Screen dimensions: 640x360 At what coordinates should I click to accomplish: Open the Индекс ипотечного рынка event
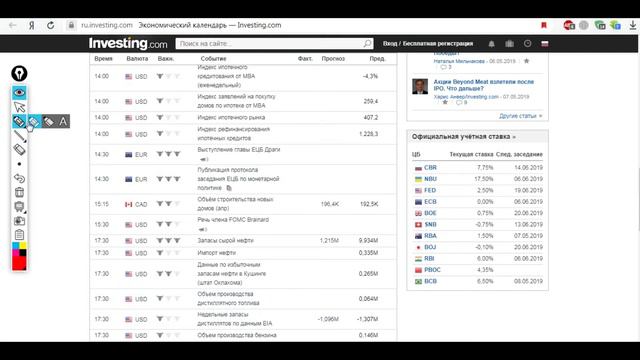point(231,118)
